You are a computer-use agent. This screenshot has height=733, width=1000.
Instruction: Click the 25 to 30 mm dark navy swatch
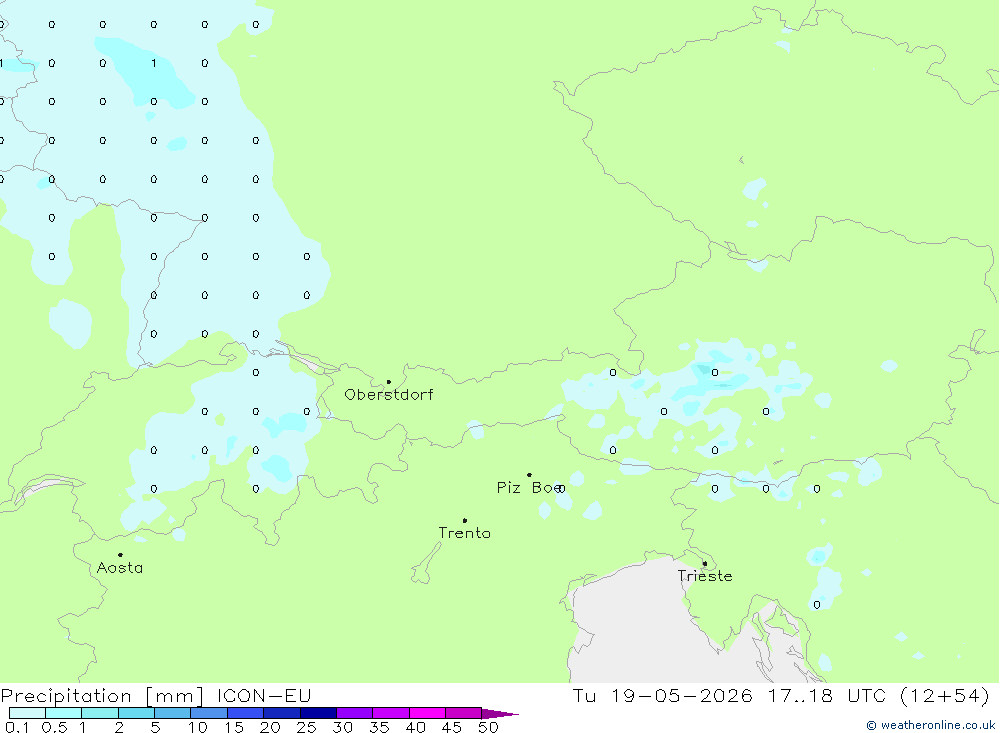pyautogui.click(x=318, y=713)
